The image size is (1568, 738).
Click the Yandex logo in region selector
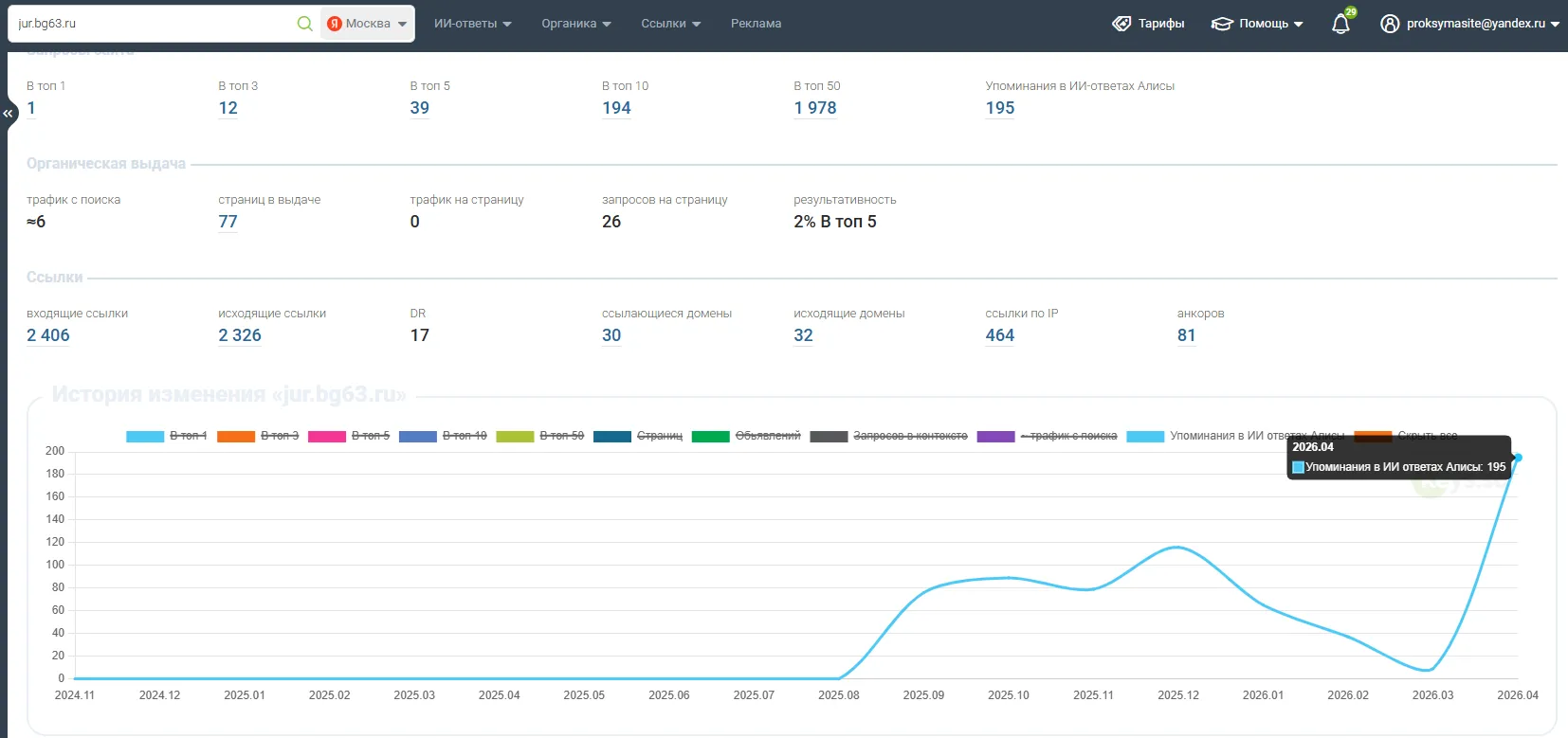[334, 24]
